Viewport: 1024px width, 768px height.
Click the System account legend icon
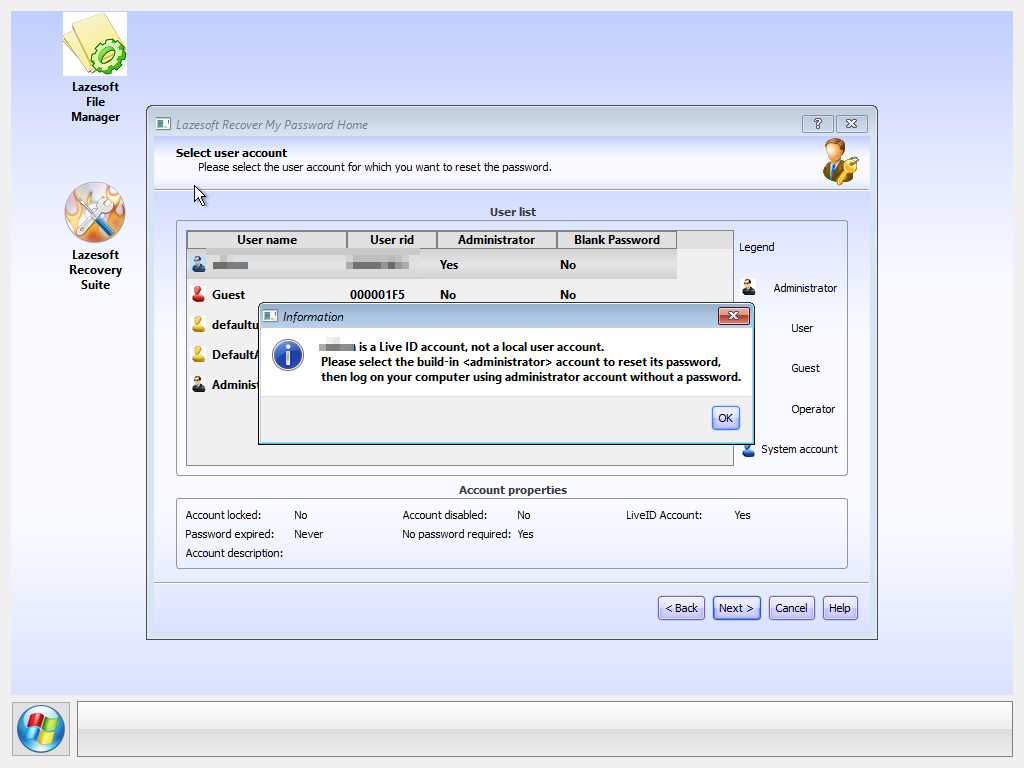748,450
